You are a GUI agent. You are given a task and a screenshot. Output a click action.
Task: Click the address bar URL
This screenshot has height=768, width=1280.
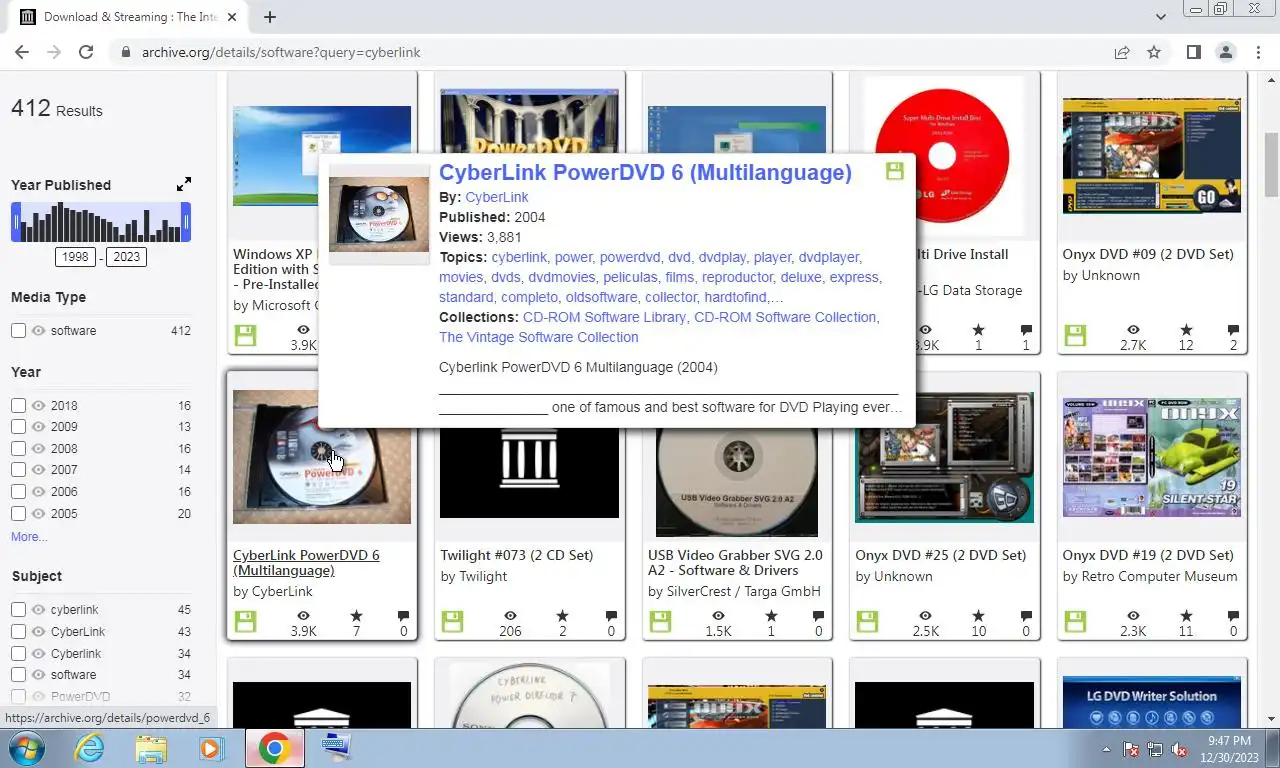[x=281, y=52]
